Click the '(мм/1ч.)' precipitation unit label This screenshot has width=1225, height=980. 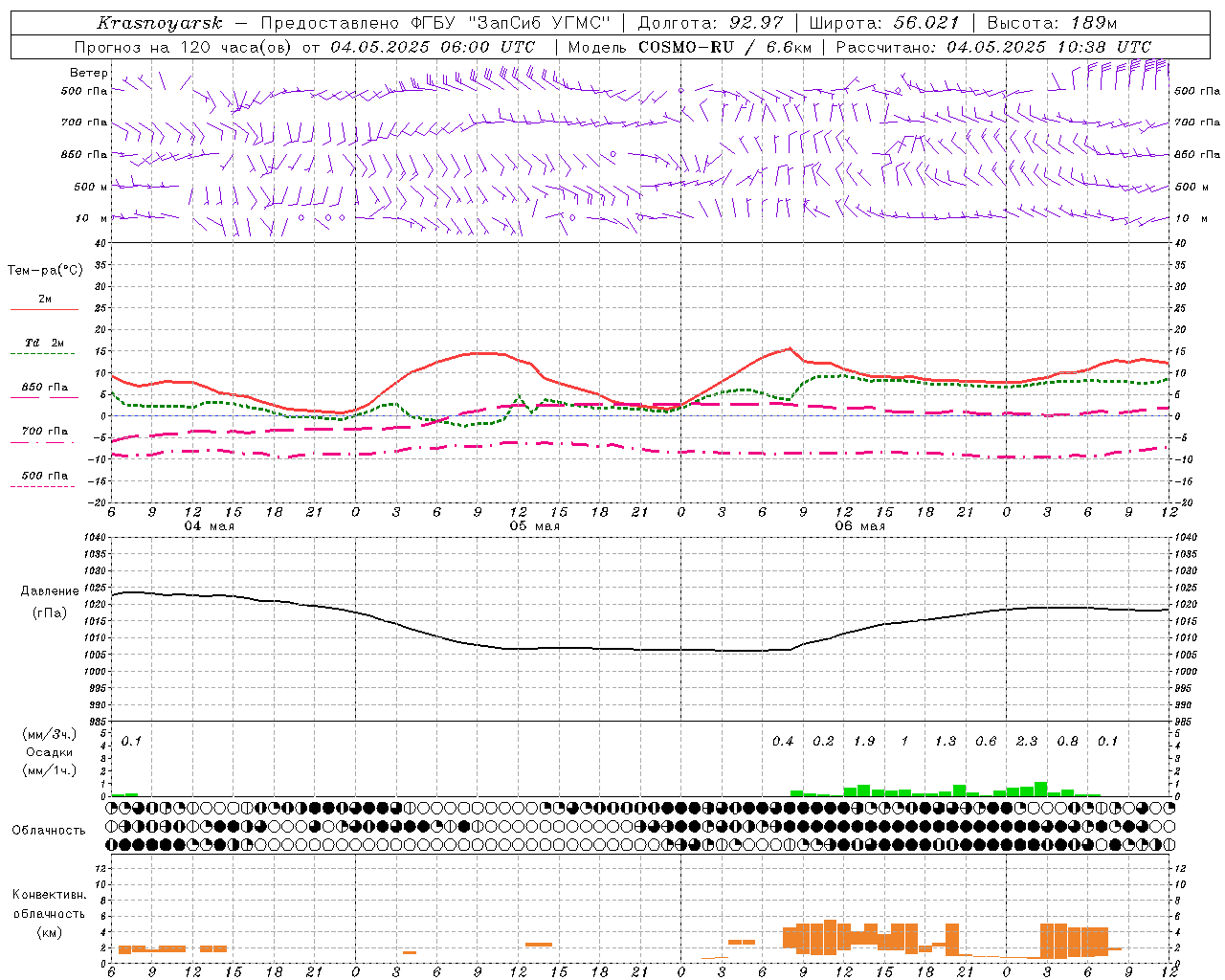pos(49,770)
